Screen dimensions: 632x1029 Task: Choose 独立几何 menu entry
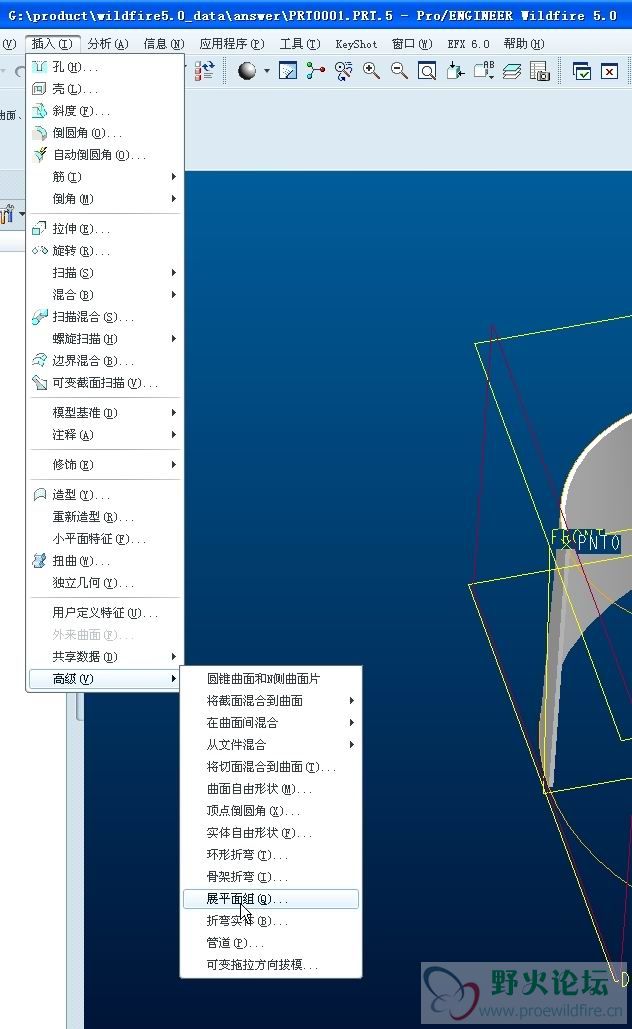point(105,583)
